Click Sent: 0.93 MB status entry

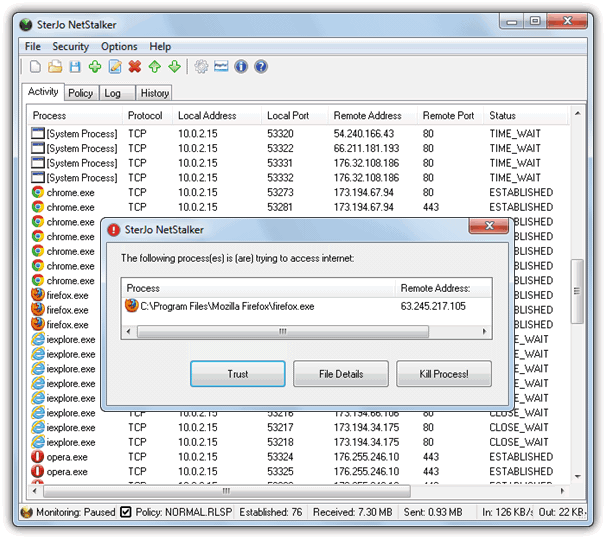coord(433,512)
